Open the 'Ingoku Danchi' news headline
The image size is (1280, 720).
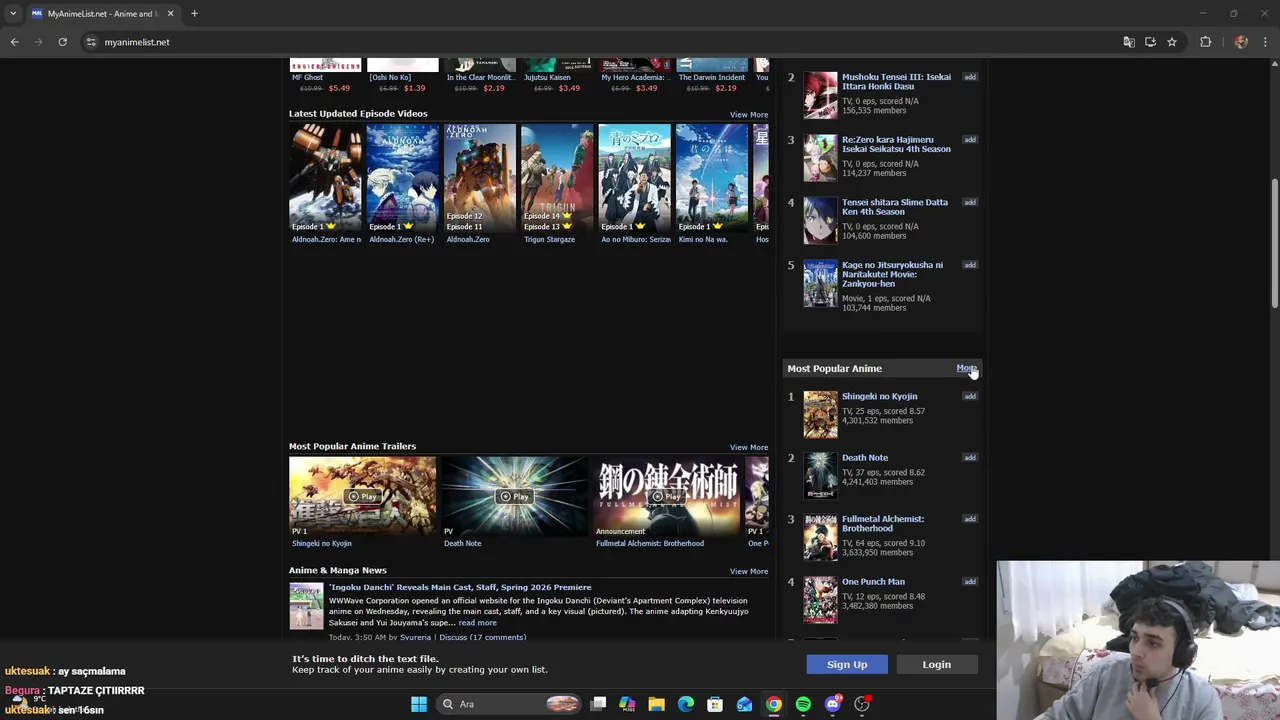click(460, 587)
